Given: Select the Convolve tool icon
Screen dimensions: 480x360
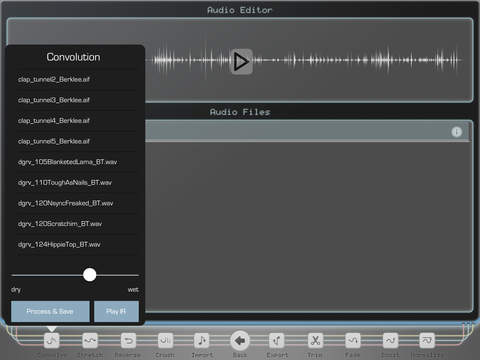Looking at the screenshot, I should pyautogui.click(x=52, y=341).
